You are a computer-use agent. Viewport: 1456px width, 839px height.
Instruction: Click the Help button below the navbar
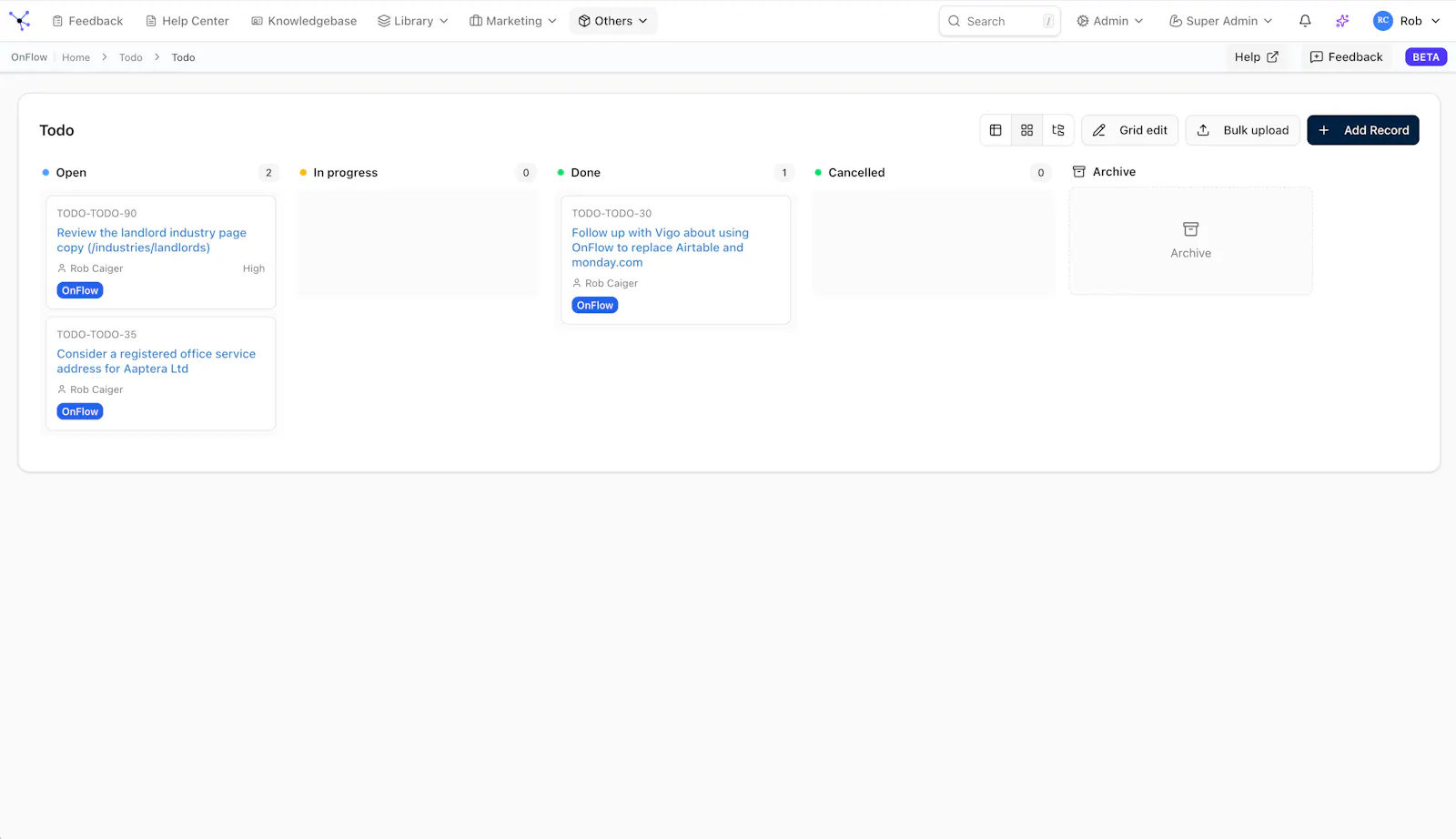tap(1257, 57)
